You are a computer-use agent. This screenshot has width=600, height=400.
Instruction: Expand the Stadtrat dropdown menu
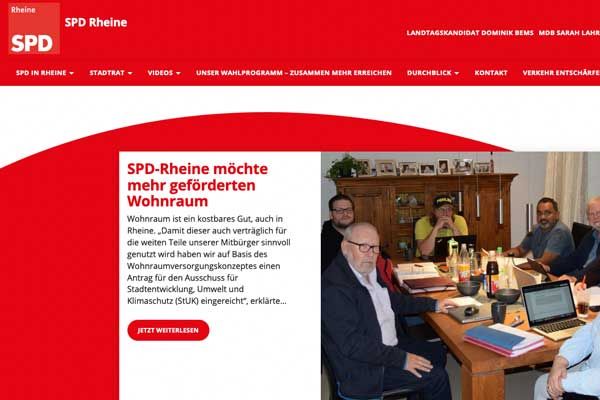(x=111, y=73)
